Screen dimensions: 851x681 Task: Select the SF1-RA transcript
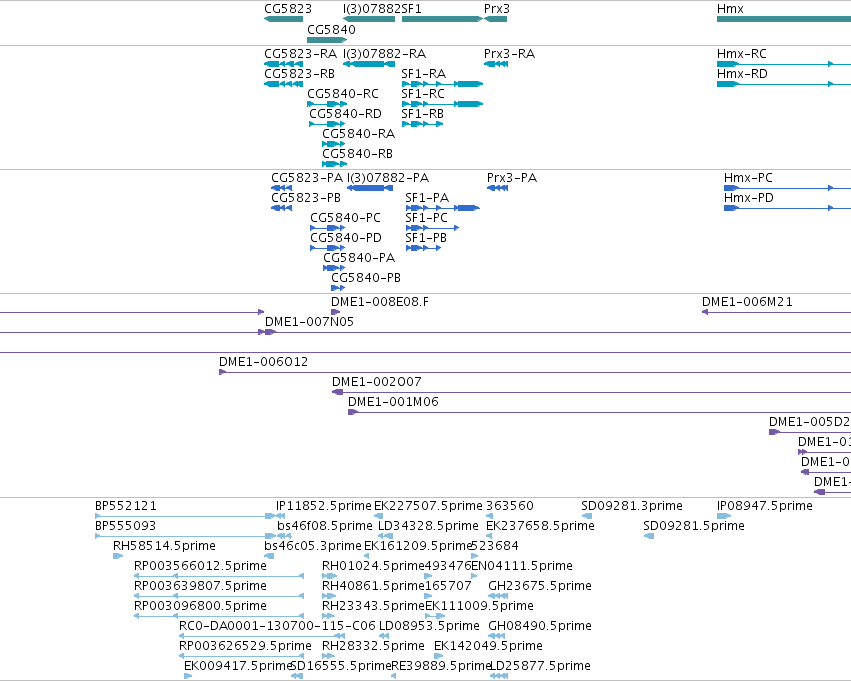[442, 84]
